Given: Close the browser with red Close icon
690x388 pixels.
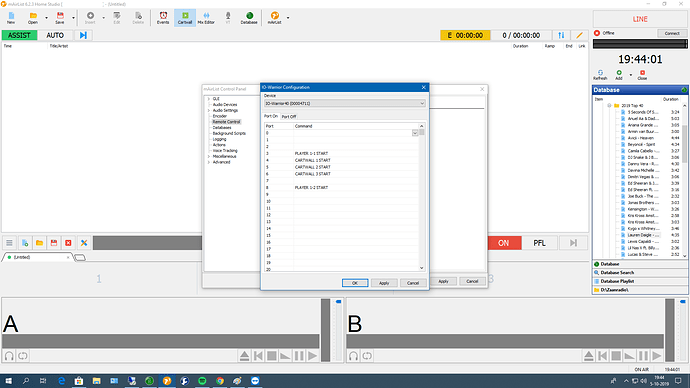Looking at the screenshot, I should tap(642, 75).
